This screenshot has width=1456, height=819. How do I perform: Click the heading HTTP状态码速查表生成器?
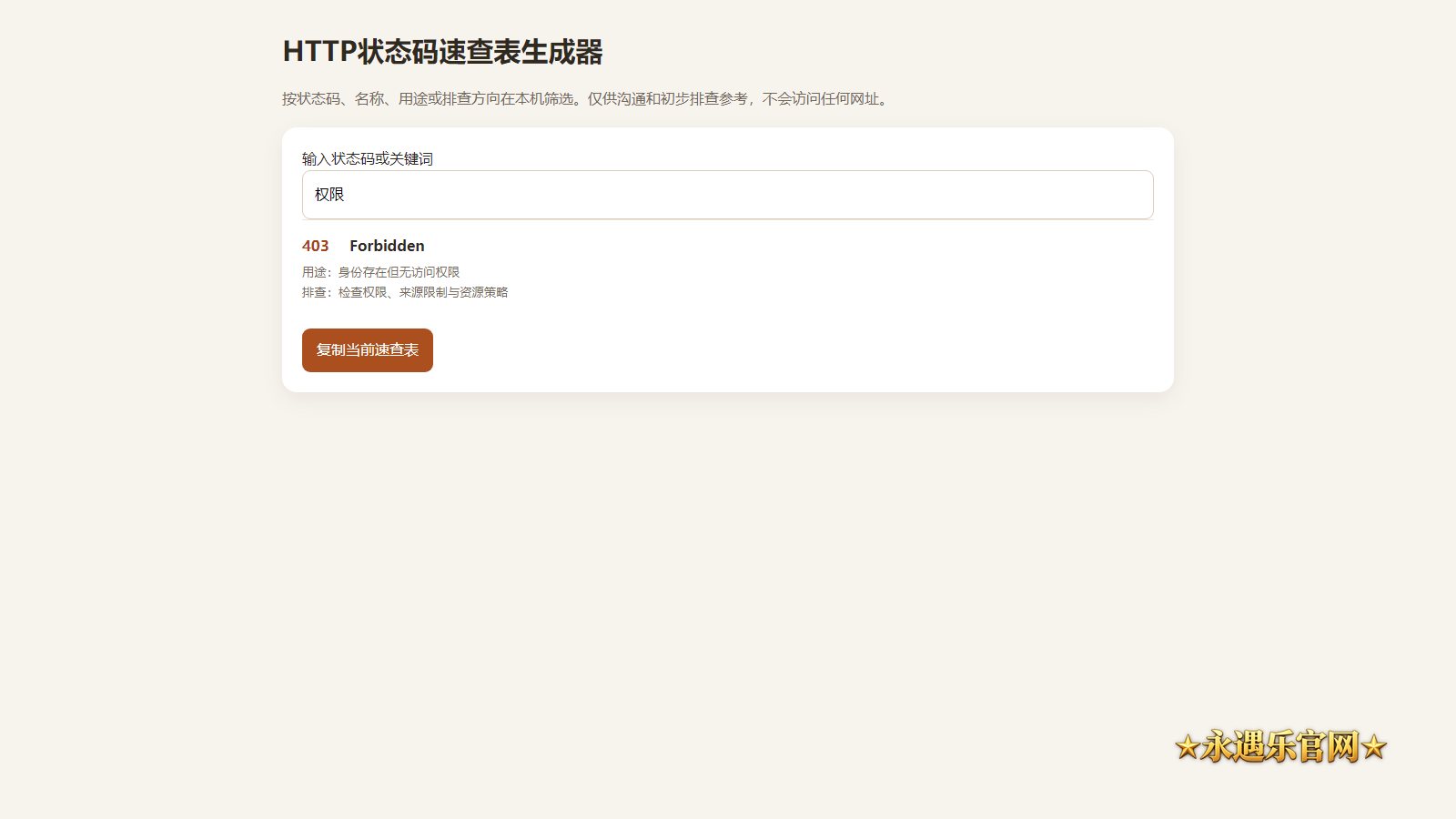[x=443, y=52]
